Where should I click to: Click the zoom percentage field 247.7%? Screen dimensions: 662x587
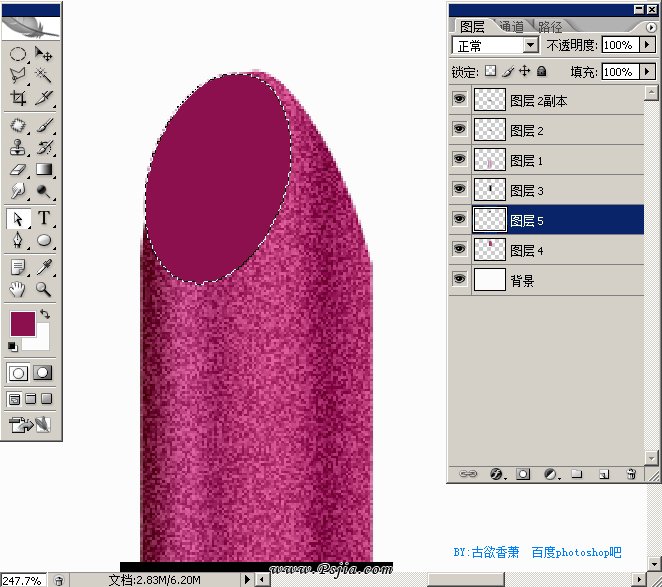[23, 580]
